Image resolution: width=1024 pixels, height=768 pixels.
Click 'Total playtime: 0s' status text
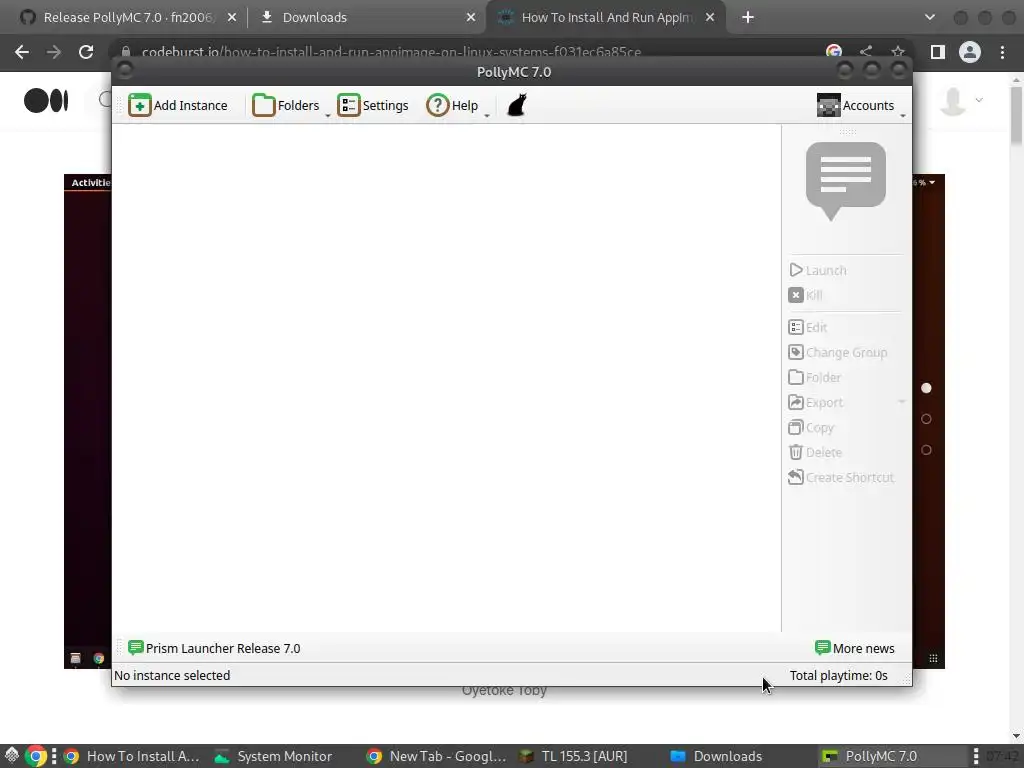[839, 675]
